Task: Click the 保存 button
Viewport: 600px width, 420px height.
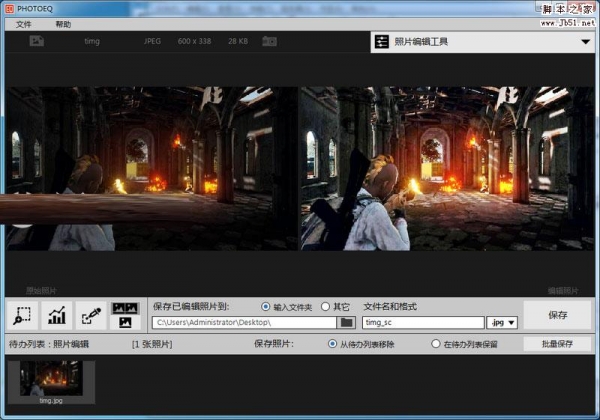Action: point(558,315)
